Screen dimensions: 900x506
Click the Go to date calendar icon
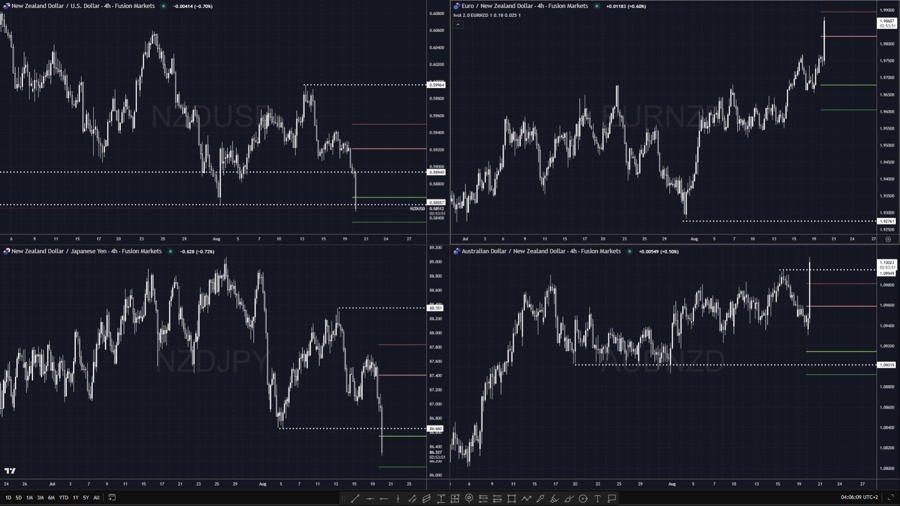point(112,497)
